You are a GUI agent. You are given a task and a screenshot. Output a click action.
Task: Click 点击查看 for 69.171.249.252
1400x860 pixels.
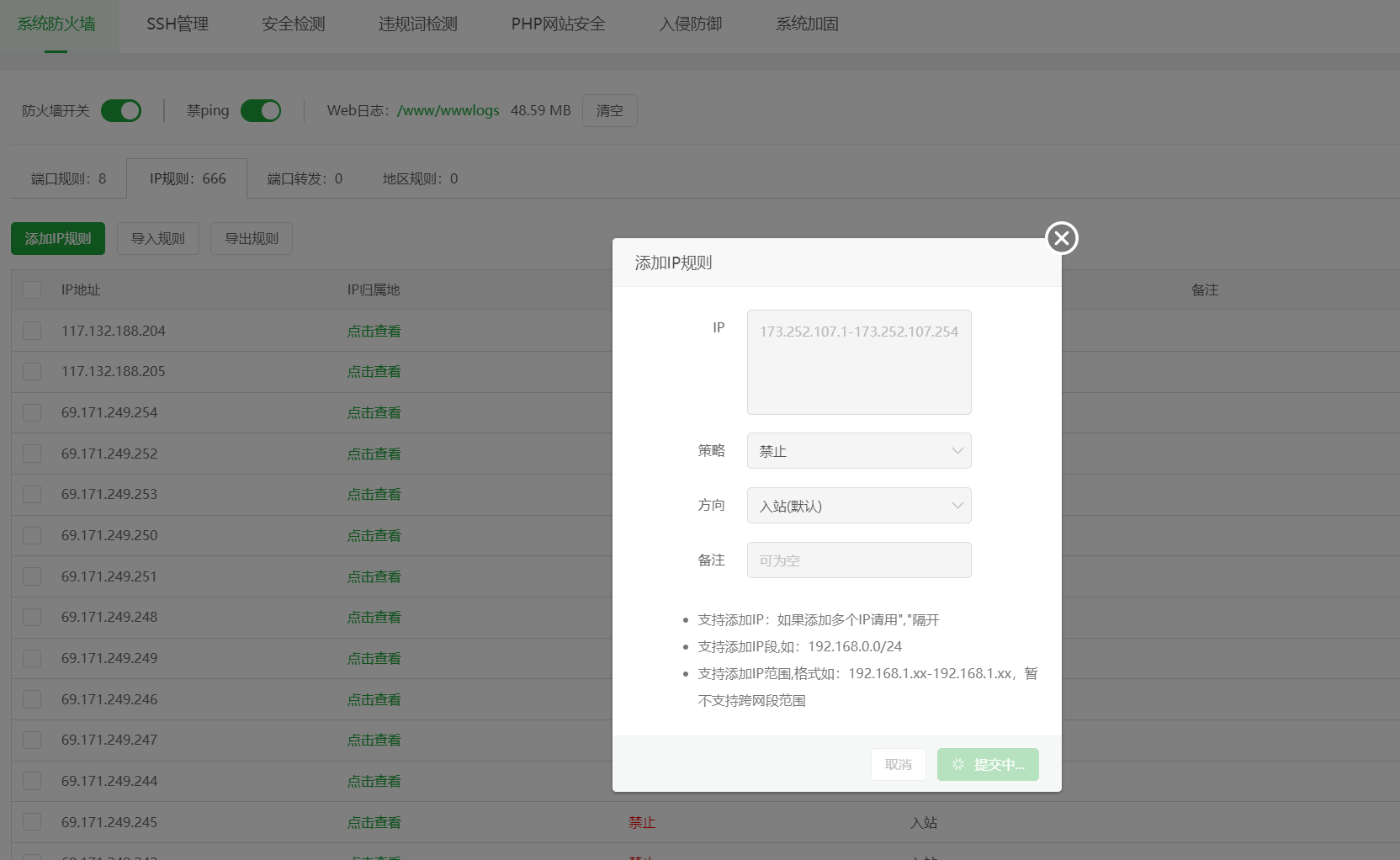point(374,454)
